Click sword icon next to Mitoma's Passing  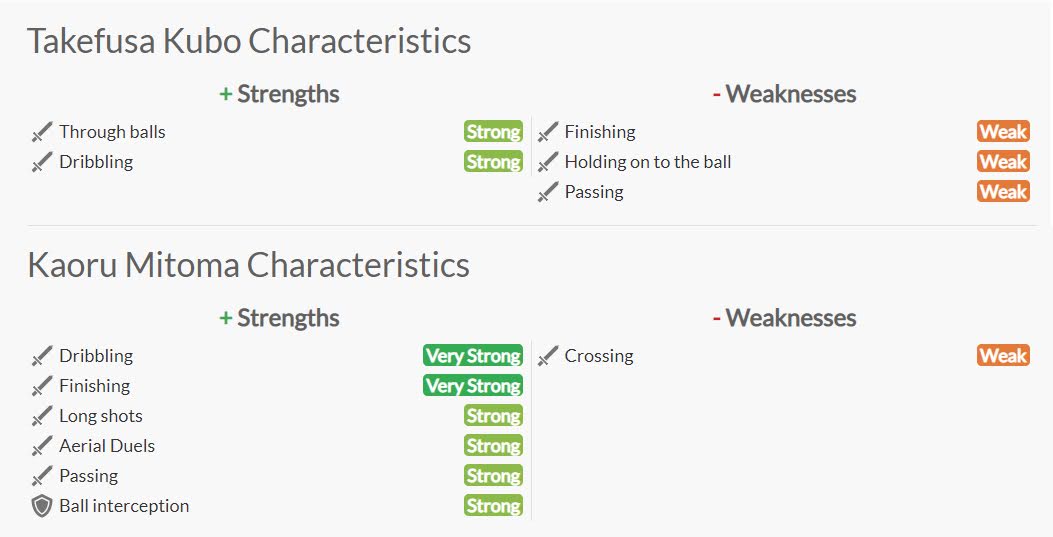[42, 476]
